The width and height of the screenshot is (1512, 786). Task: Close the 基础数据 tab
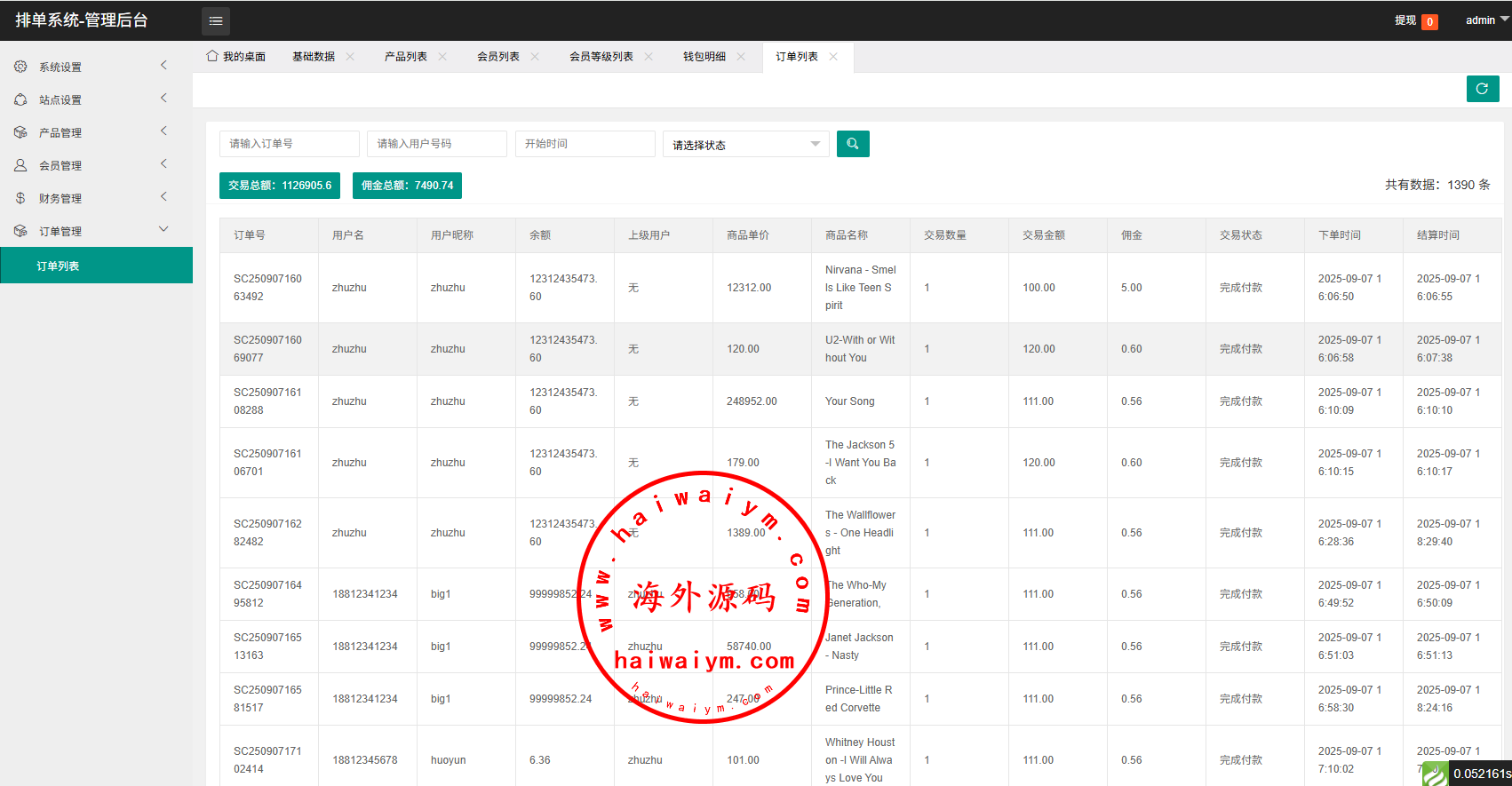(350, 57)
